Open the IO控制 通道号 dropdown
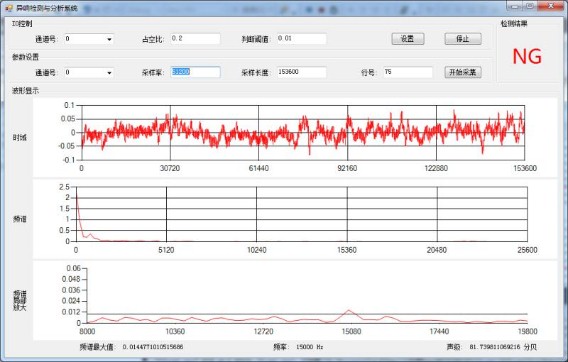This screenshot has height=362, width=568. (x=89, y=39)
